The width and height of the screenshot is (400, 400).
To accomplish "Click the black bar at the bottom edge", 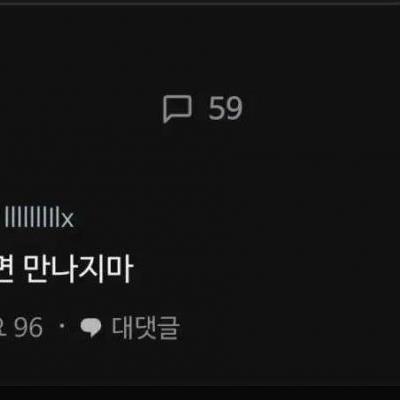I will [x=200, y=393].
